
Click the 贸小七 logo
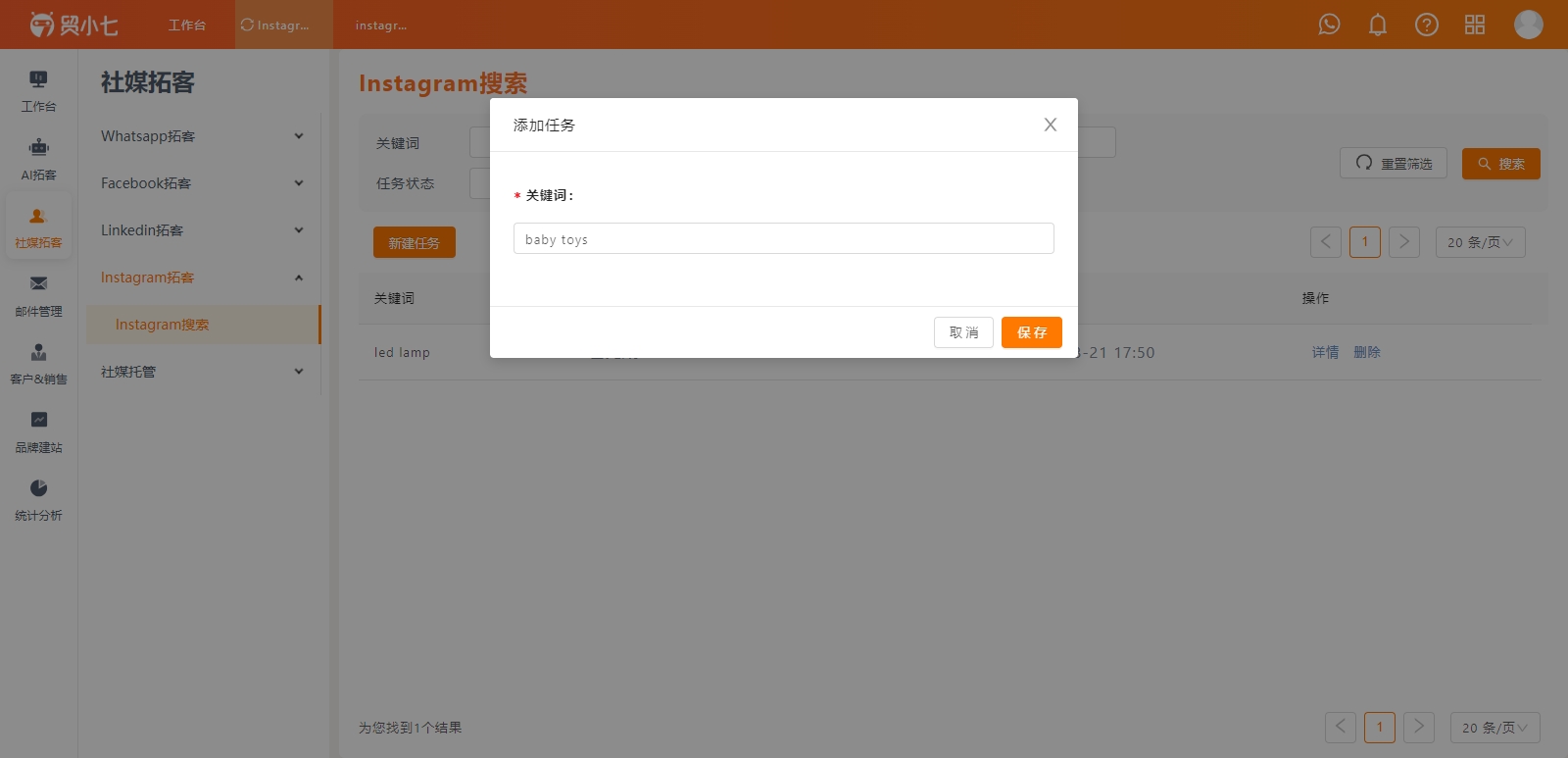pyautogui.click(x=73, y=25)
